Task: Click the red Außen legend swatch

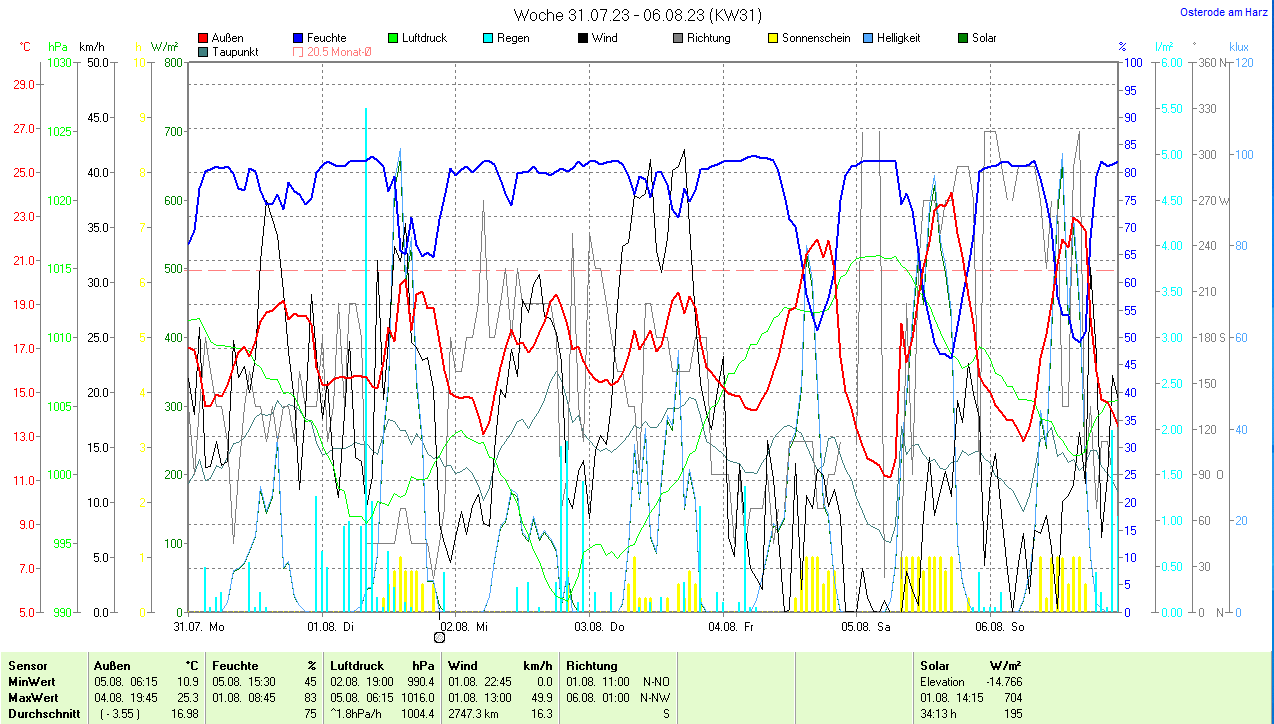Action: pyautogui.click(x=204, y=39)
